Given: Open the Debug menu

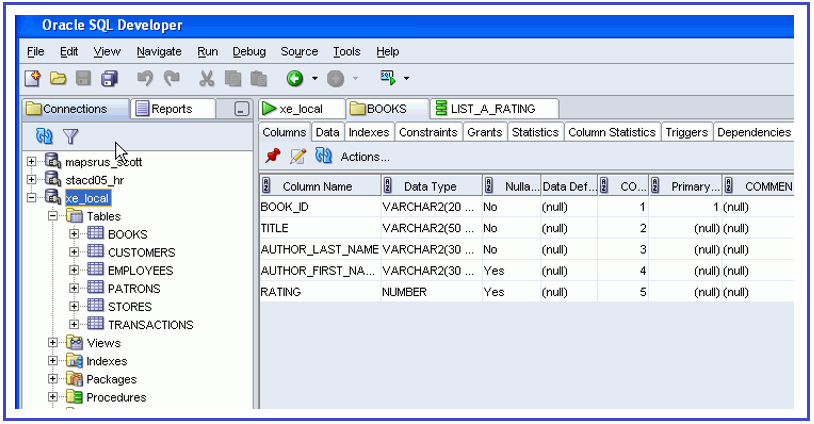Looking at the screenshot, I should click(x=249, y=51).
